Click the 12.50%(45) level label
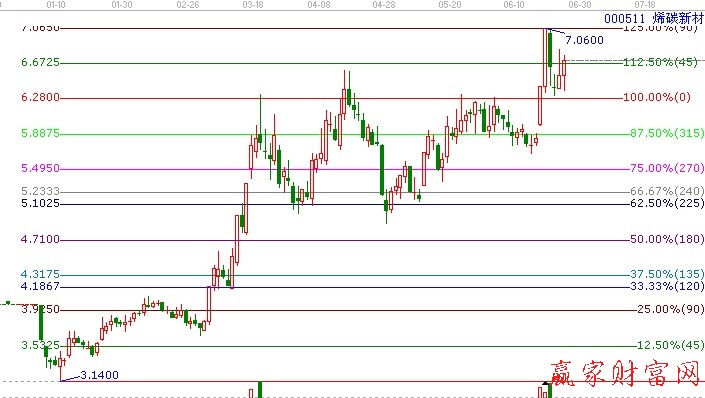This screenshot has width=705, height=398. pos(670,345)
